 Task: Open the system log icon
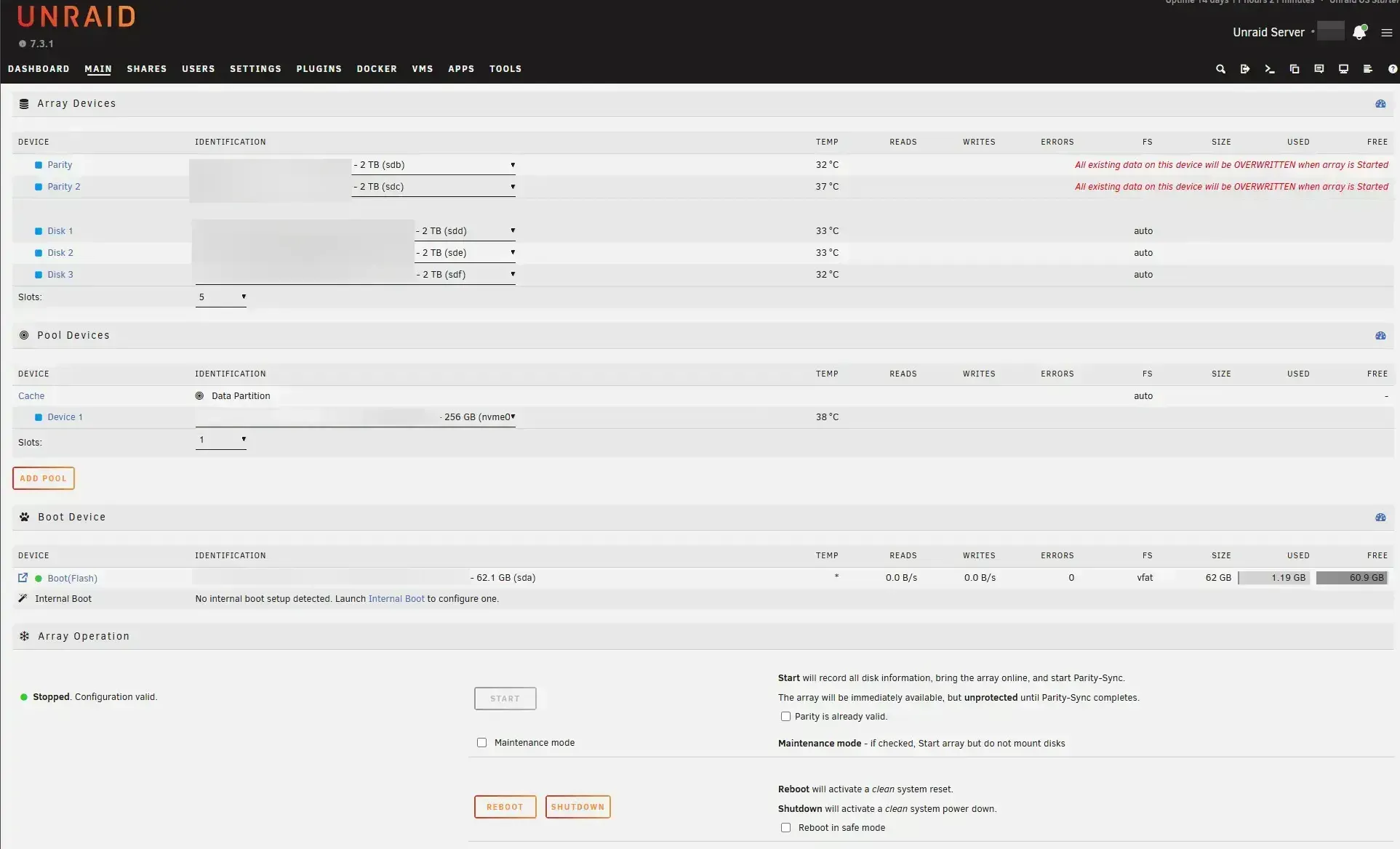pos(1368,69)
